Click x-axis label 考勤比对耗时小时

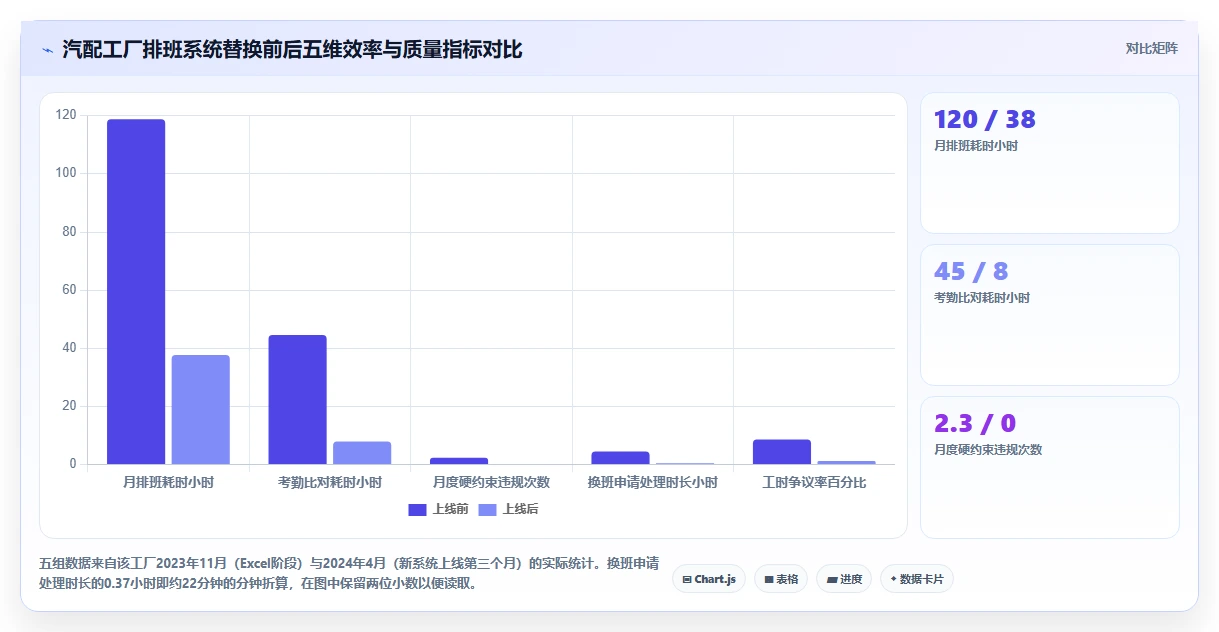pyautogui.click(x=330, y=482)
